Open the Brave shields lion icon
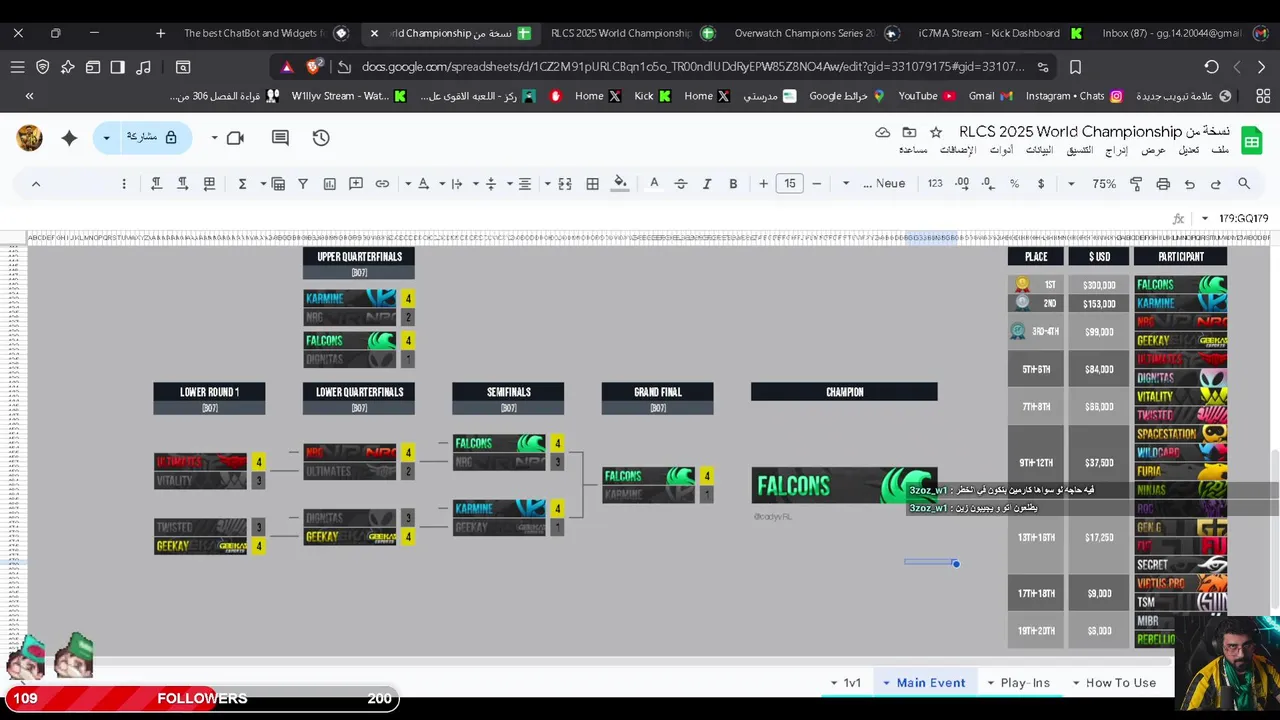 coord(313,67)
